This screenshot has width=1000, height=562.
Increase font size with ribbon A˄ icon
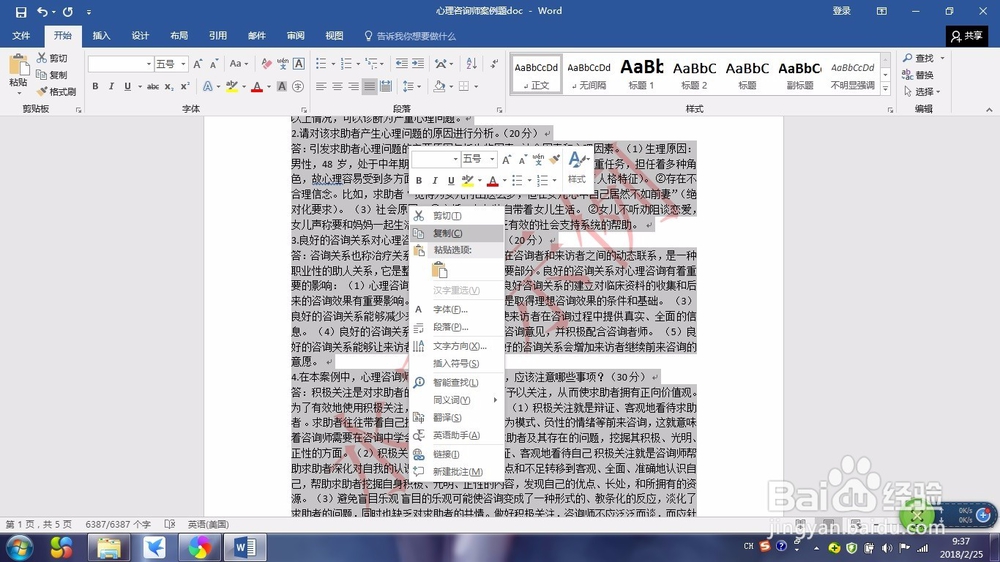[x=198, y=64]
